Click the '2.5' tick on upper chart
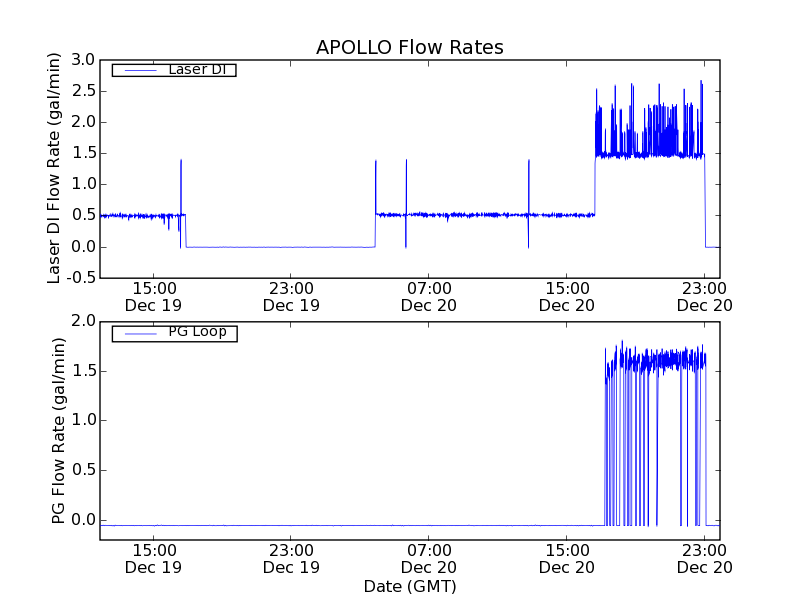 (83, 91)
